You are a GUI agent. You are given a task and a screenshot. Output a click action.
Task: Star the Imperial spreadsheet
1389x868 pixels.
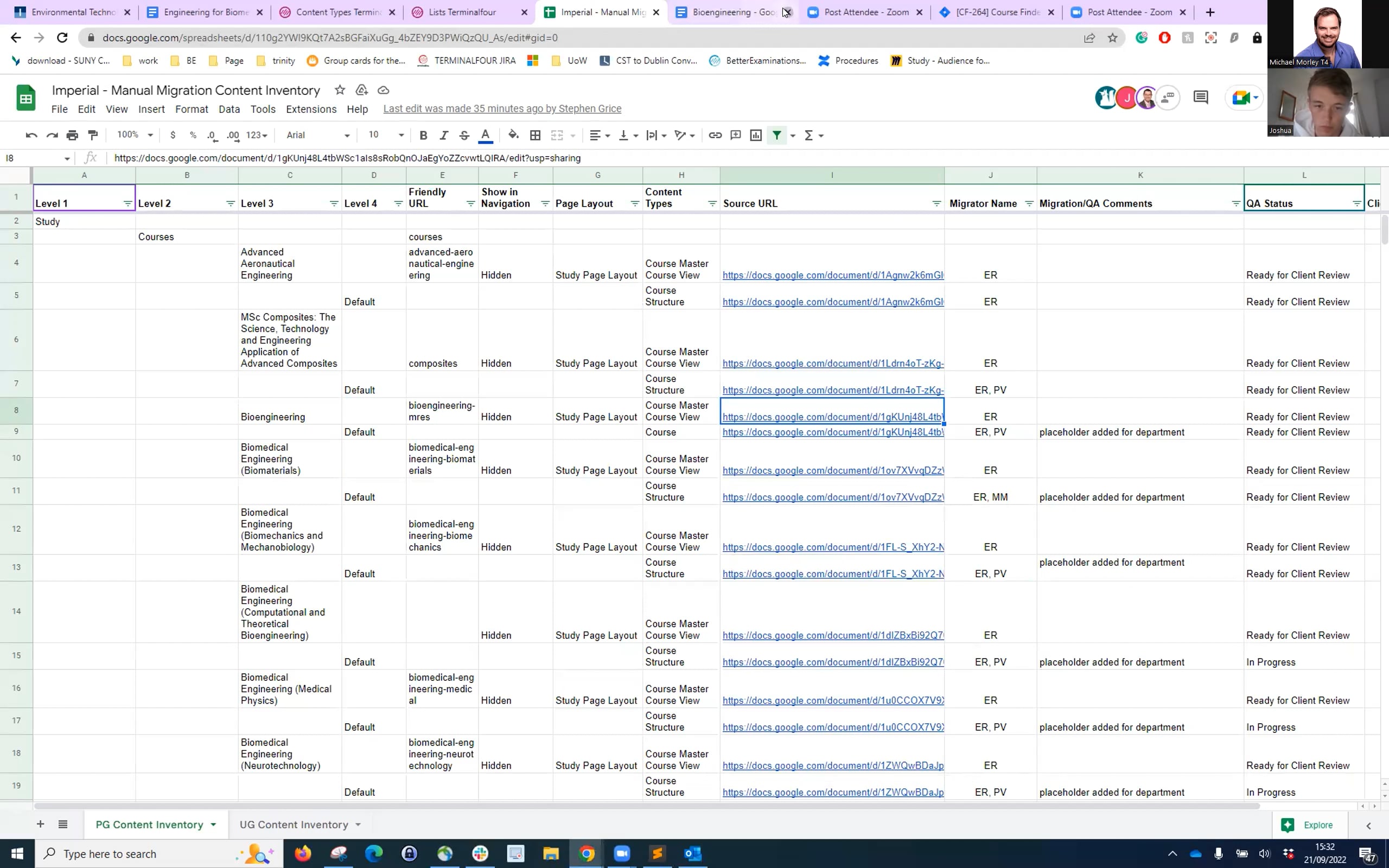(340, 90)
